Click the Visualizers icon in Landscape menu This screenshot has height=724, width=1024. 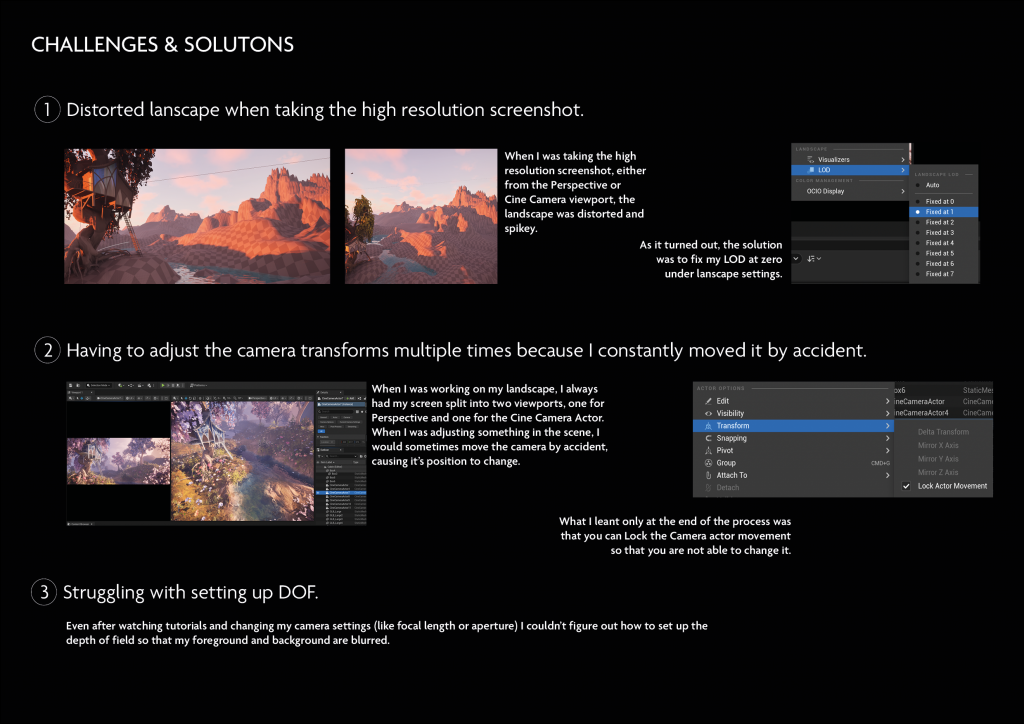tap(811, 159)
